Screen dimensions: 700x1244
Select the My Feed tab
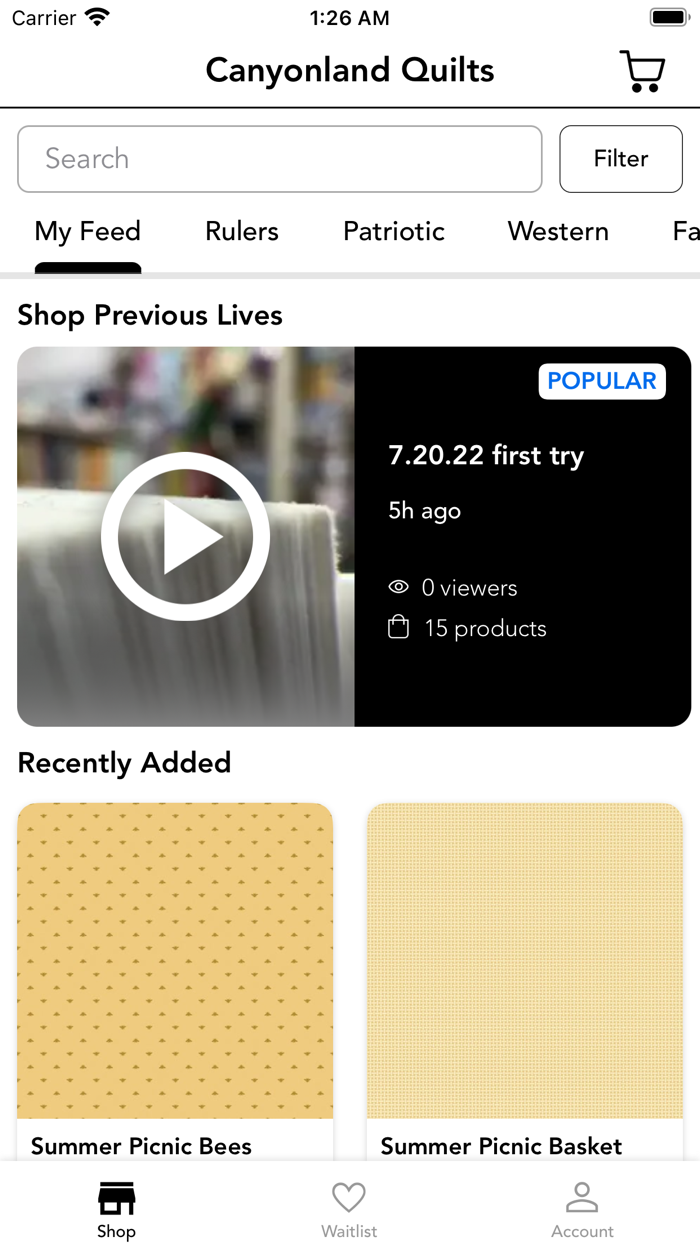[88, 232]
